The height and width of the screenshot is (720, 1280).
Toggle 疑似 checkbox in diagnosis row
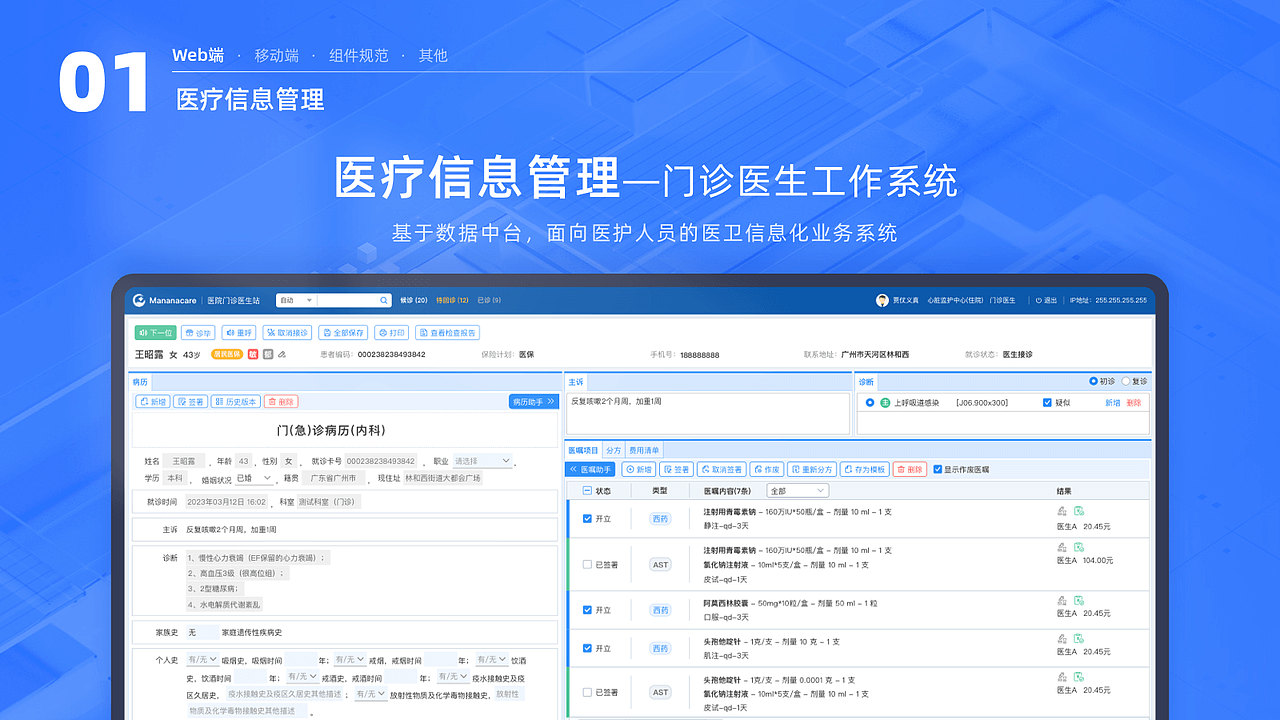1047,402
